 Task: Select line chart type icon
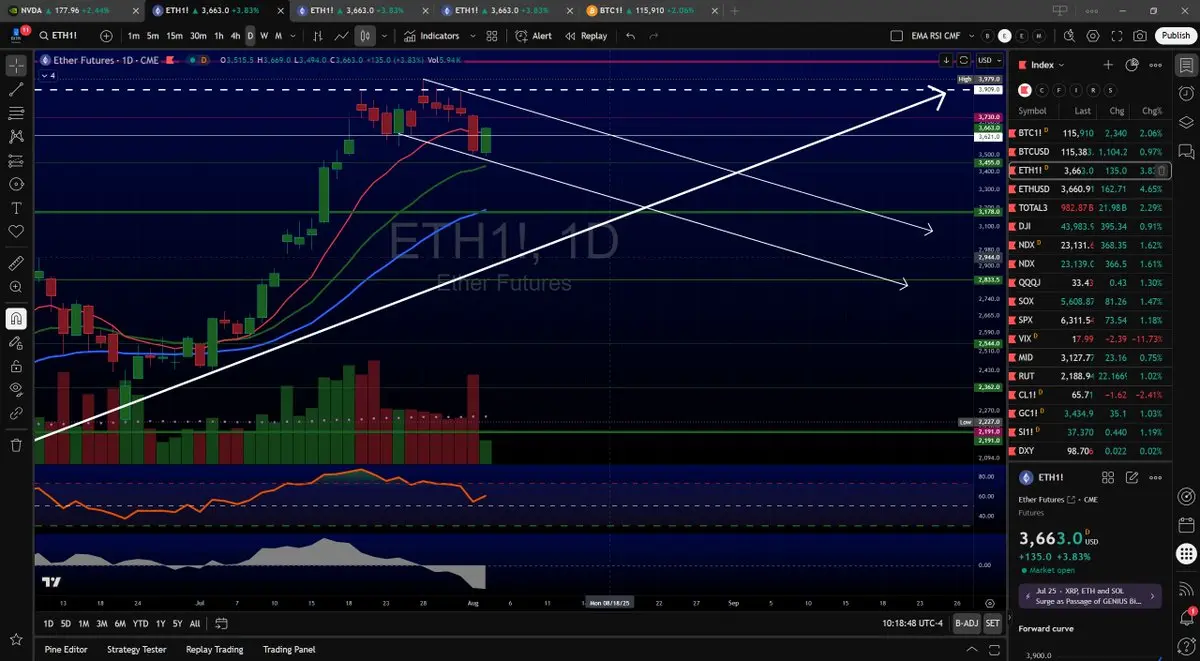click(341, 36)
